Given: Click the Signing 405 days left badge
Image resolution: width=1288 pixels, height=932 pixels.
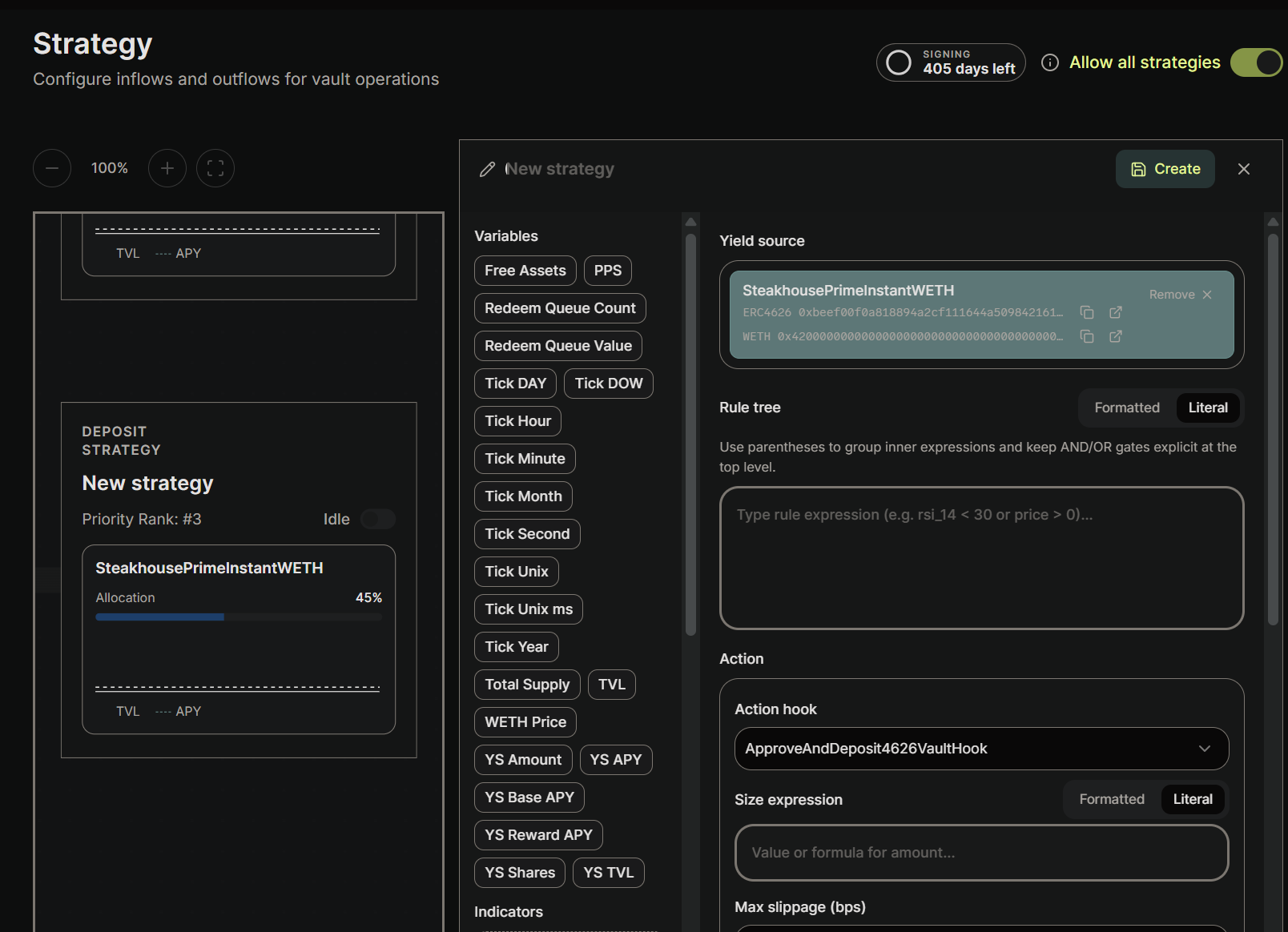Looking at the screenshot, I should coord(951,62).
